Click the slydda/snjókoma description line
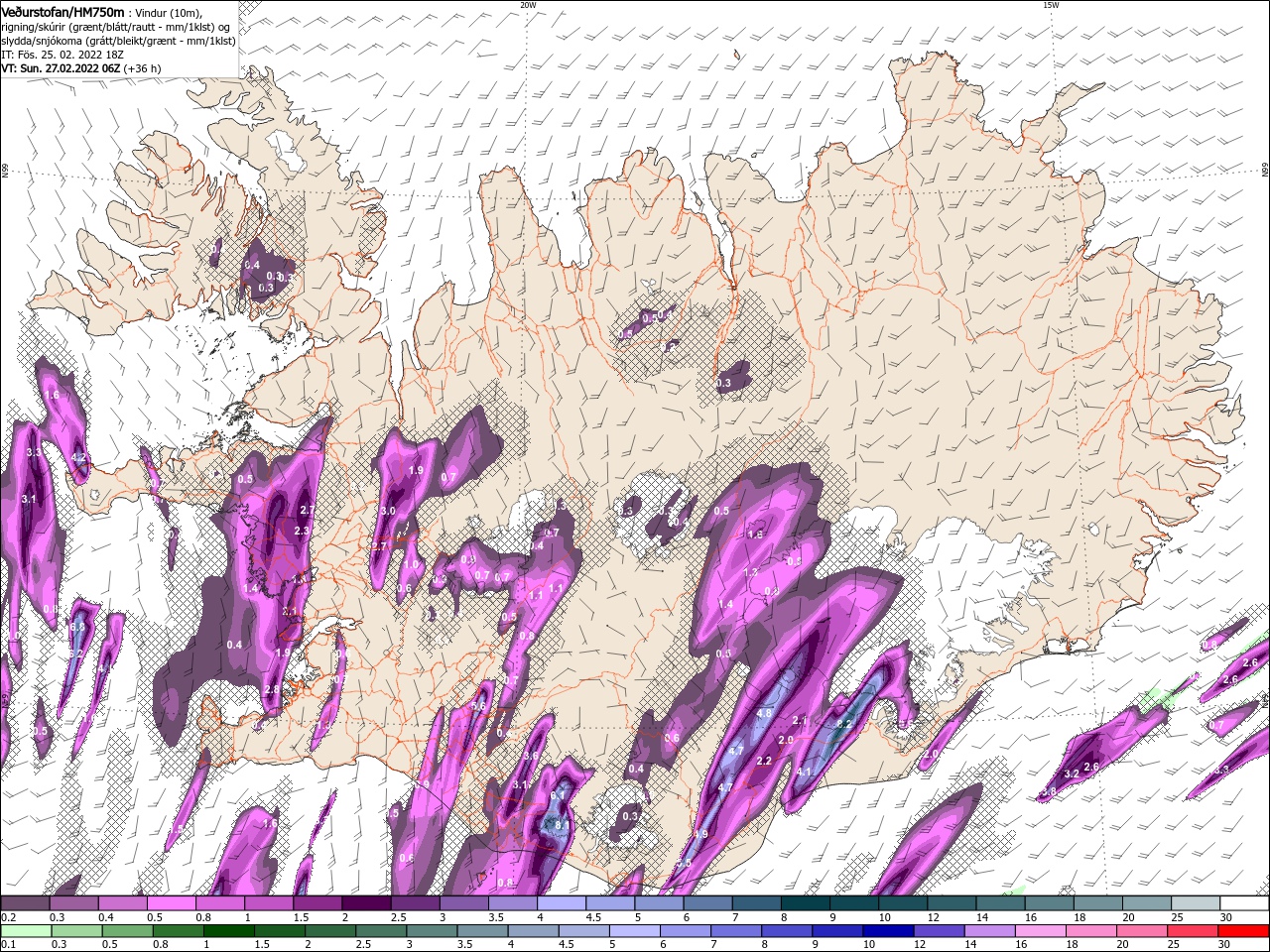 118,41
